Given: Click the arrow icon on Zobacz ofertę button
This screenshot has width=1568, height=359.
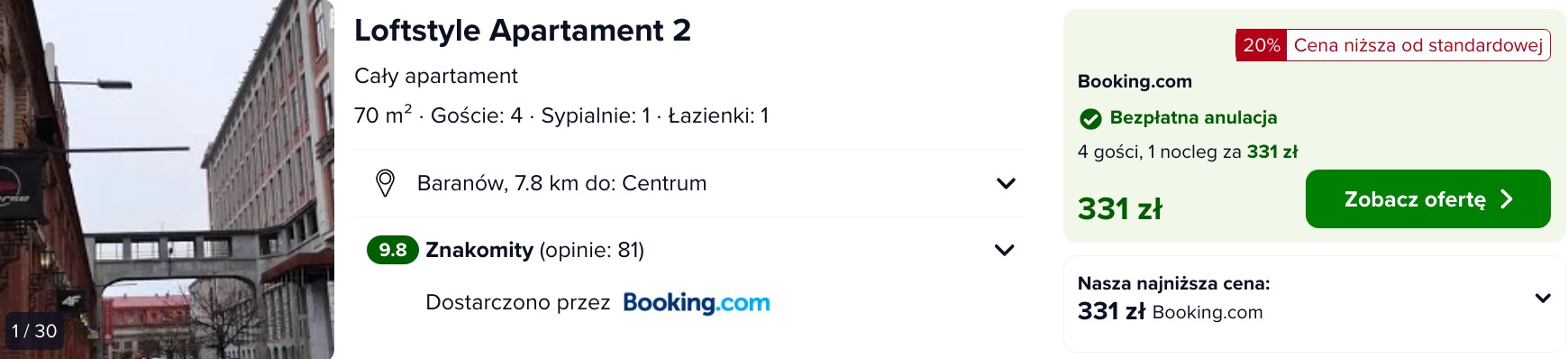Looking at the screenshot, I should pyautogui.click(x=1507, y=199).
